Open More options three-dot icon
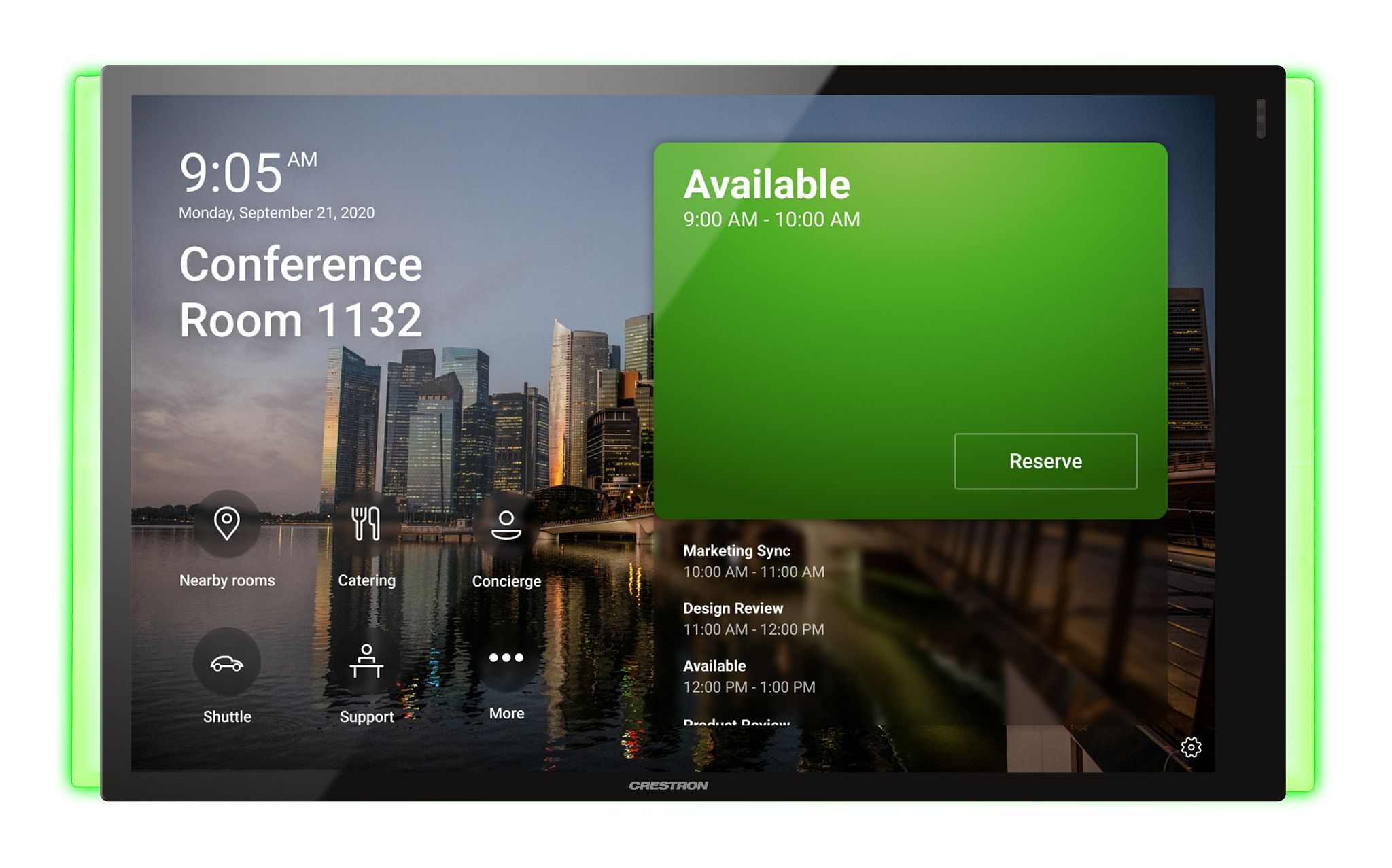The height and width of the screenshot is (868, 1392). (506, 658)
